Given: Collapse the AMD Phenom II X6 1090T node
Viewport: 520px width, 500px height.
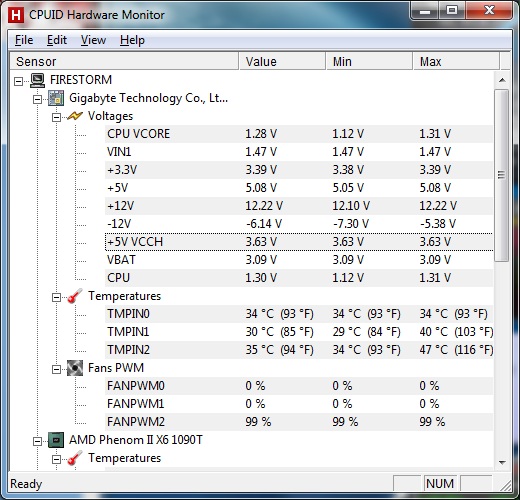Looking at the screenshot, I should (x=38, y=441).
